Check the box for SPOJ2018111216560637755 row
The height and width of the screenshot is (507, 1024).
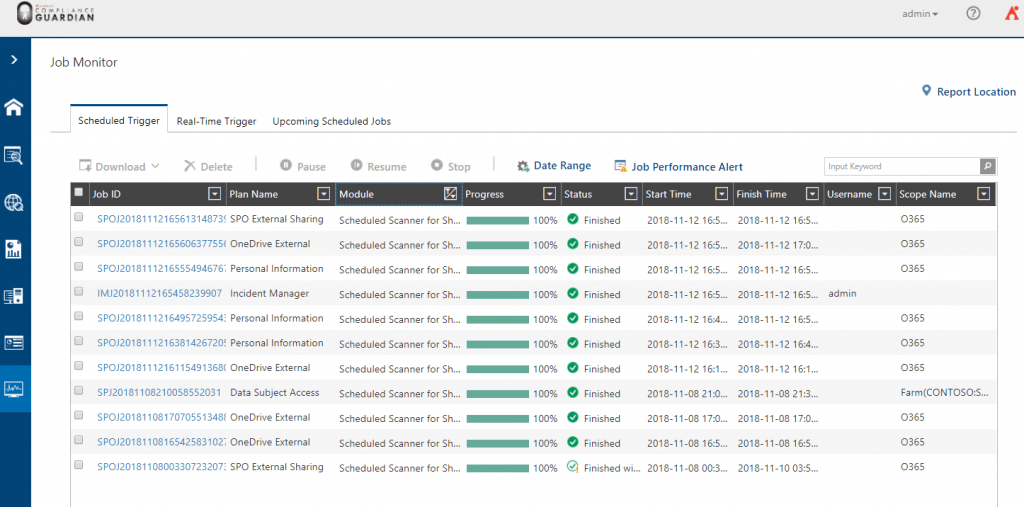click(79, 242)
